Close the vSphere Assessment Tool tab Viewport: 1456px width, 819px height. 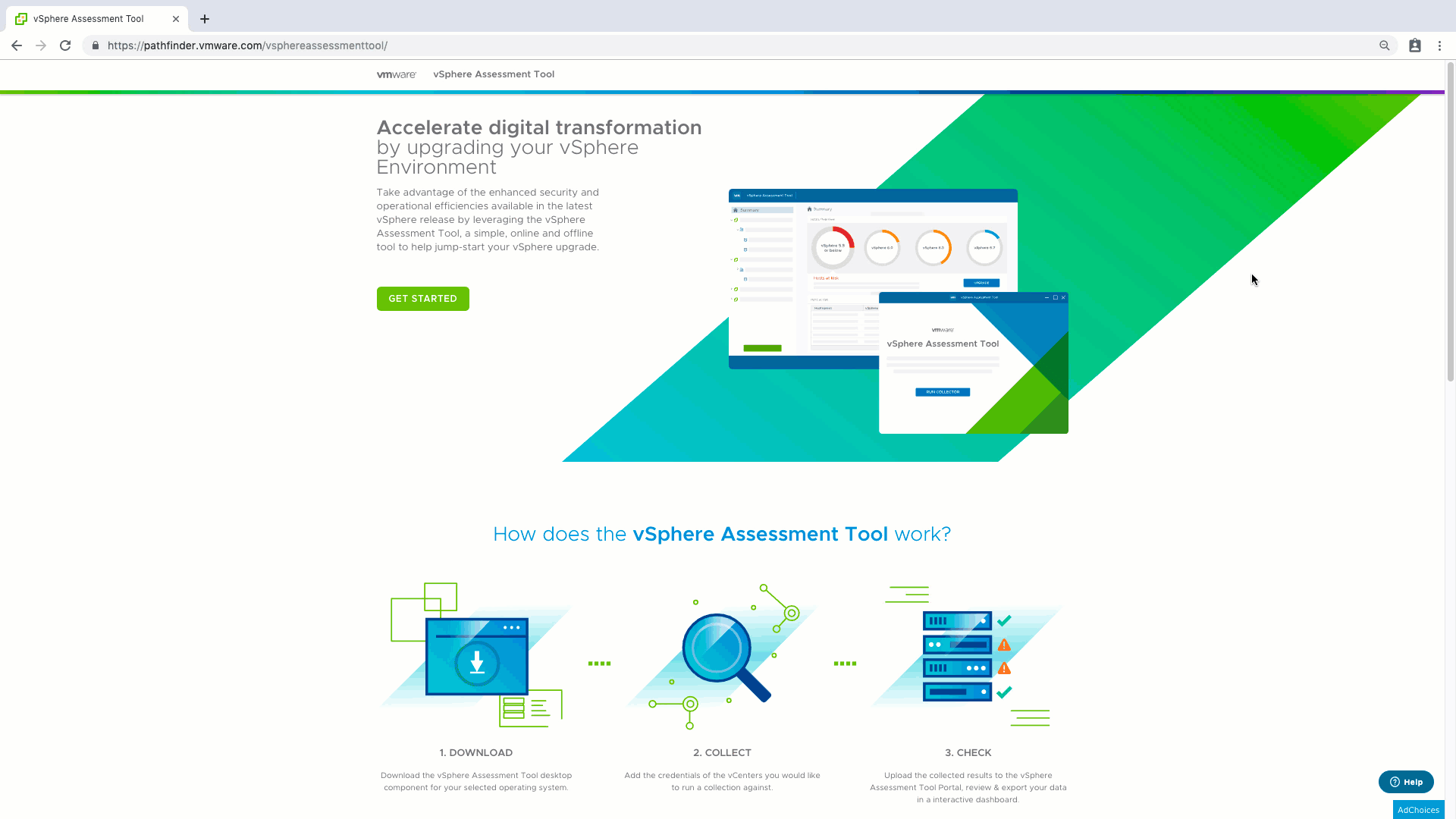pyautogui.click(x=176, y=19)
